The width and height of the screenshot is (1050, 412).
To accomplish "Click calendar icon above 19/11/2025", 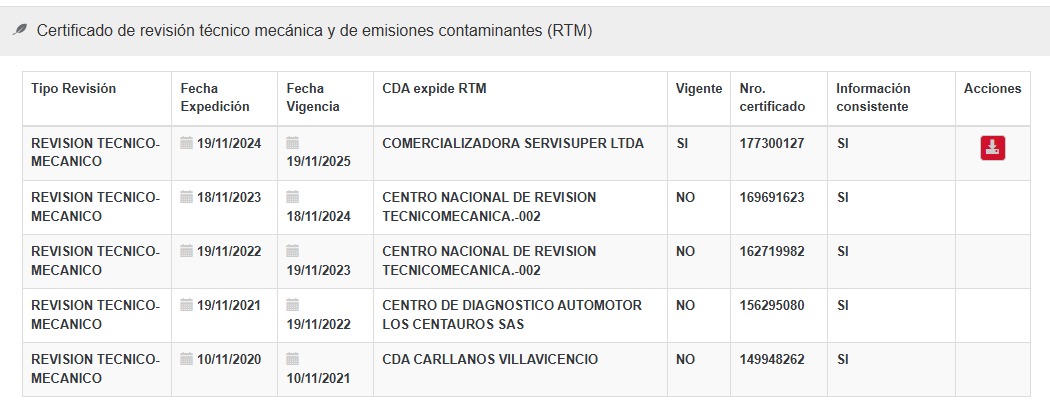I will [292, 143].
